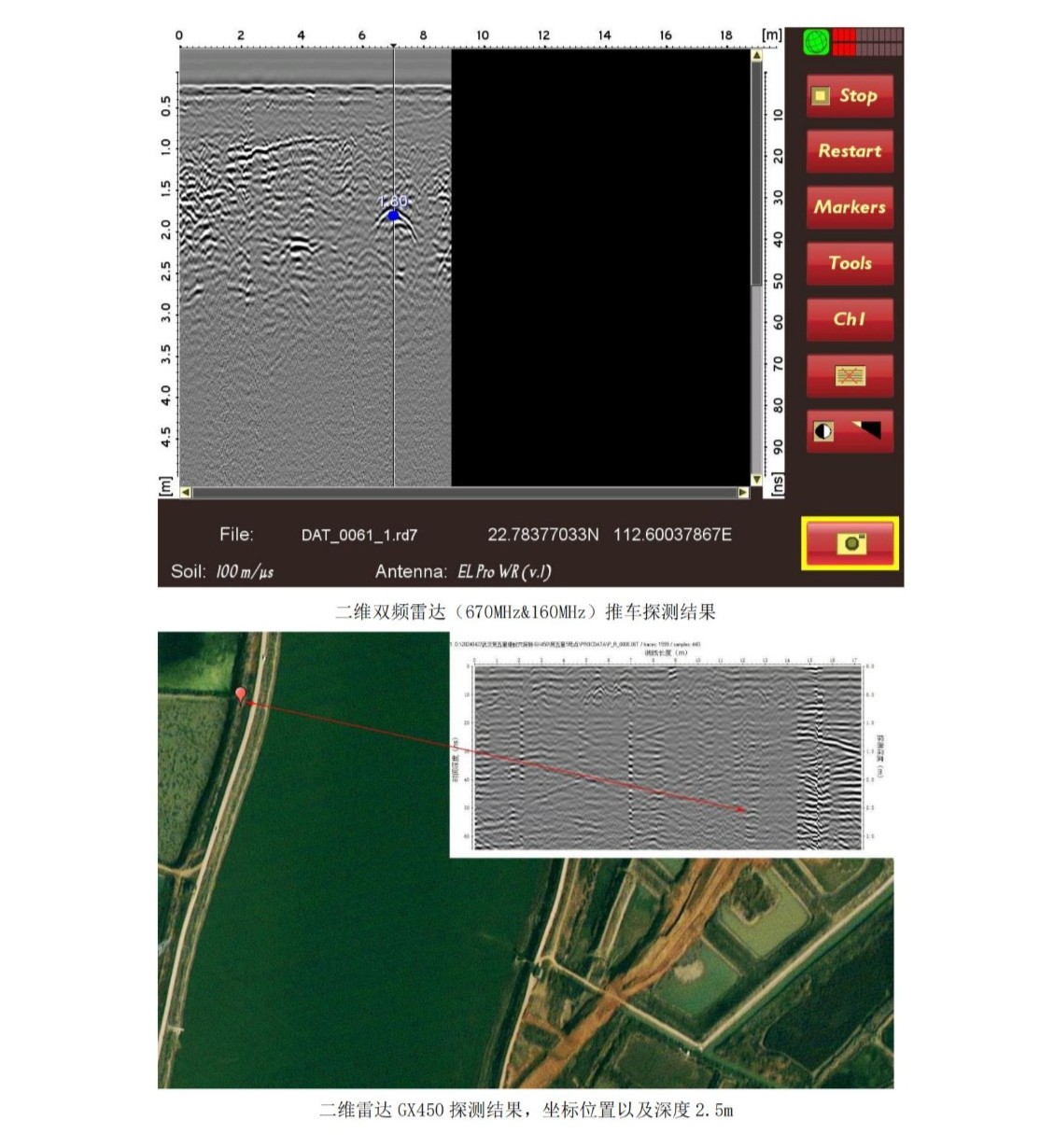Click the Restart button
The height and width of the screenshot is (1148, 1054).
pyautogui.click(x=850, y=151)
